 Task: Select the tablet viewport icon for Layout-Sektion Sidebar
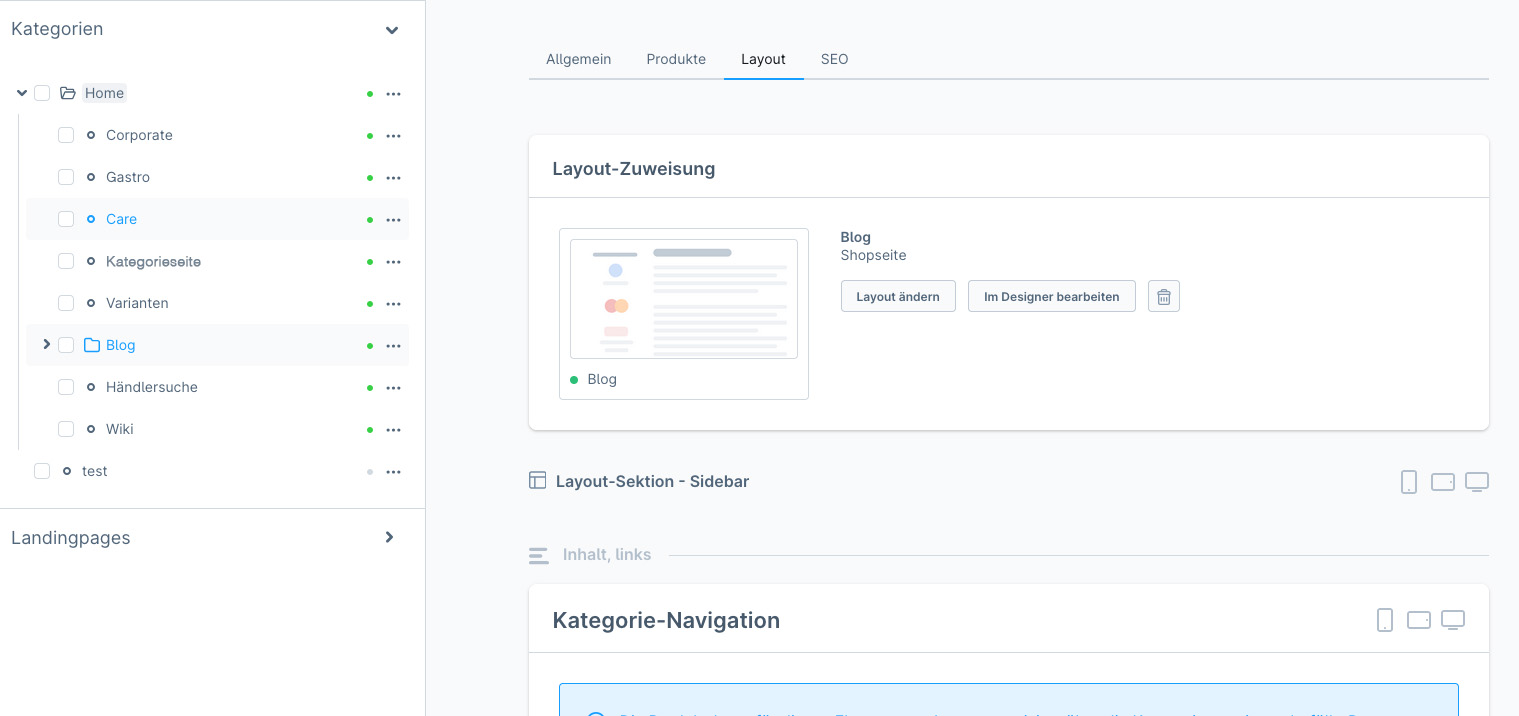click(x=1442, y=481)
